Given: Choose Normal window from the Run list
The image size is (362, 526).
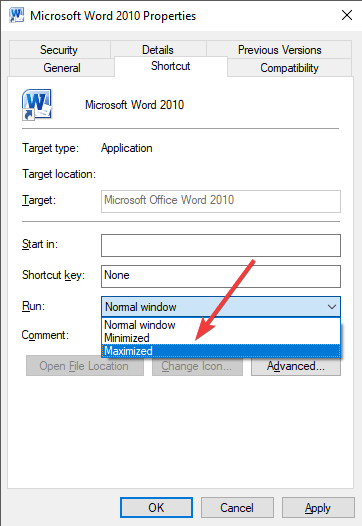Looking at the screenshot, I should 221,325.
